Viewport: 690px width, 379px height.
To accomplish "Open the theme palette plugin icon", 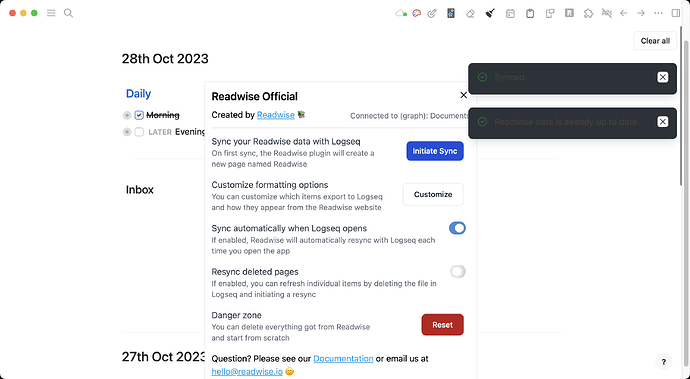I will tap(416, 13).
